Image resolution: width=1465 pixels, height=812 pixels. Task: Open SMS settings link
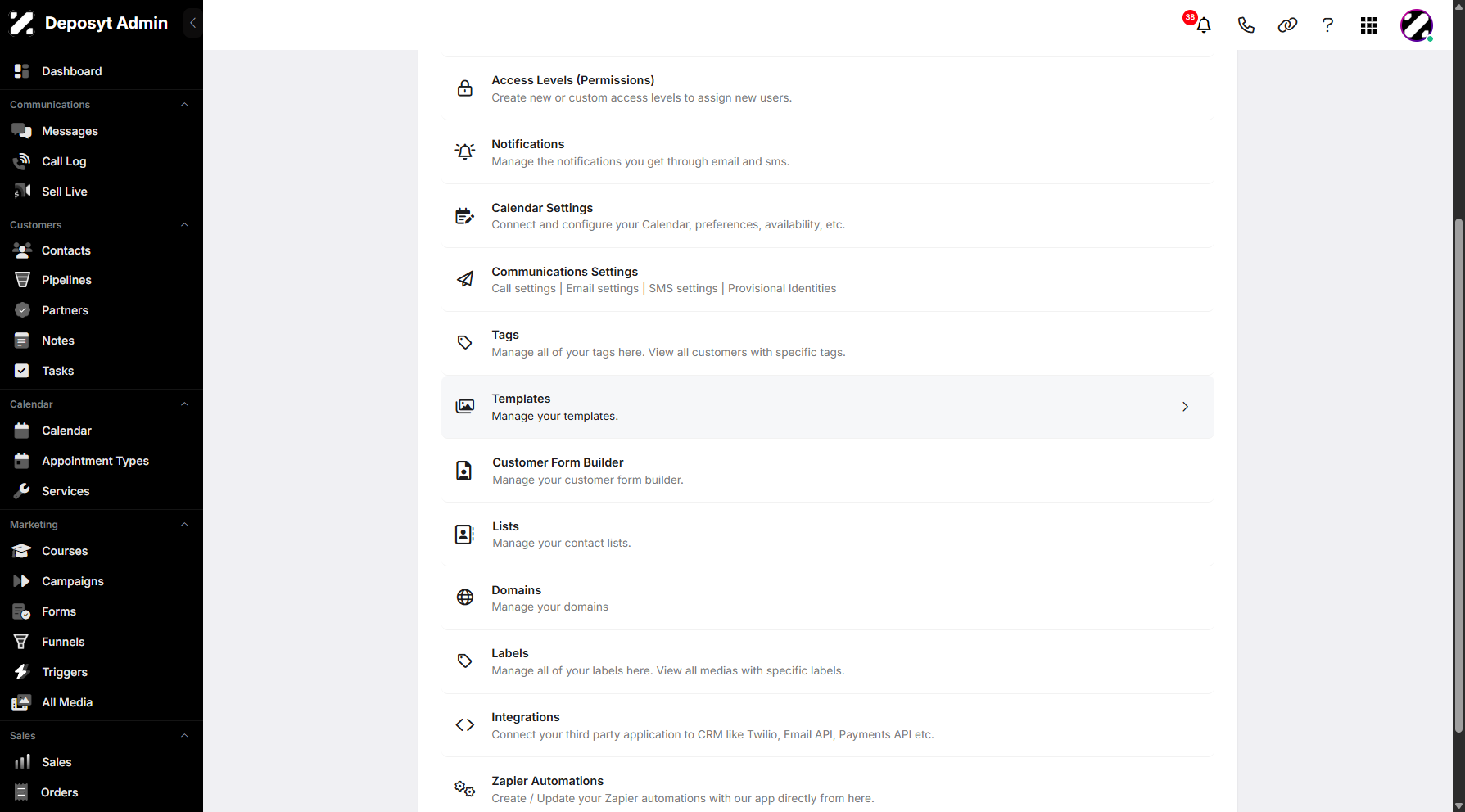pos(683,289)
